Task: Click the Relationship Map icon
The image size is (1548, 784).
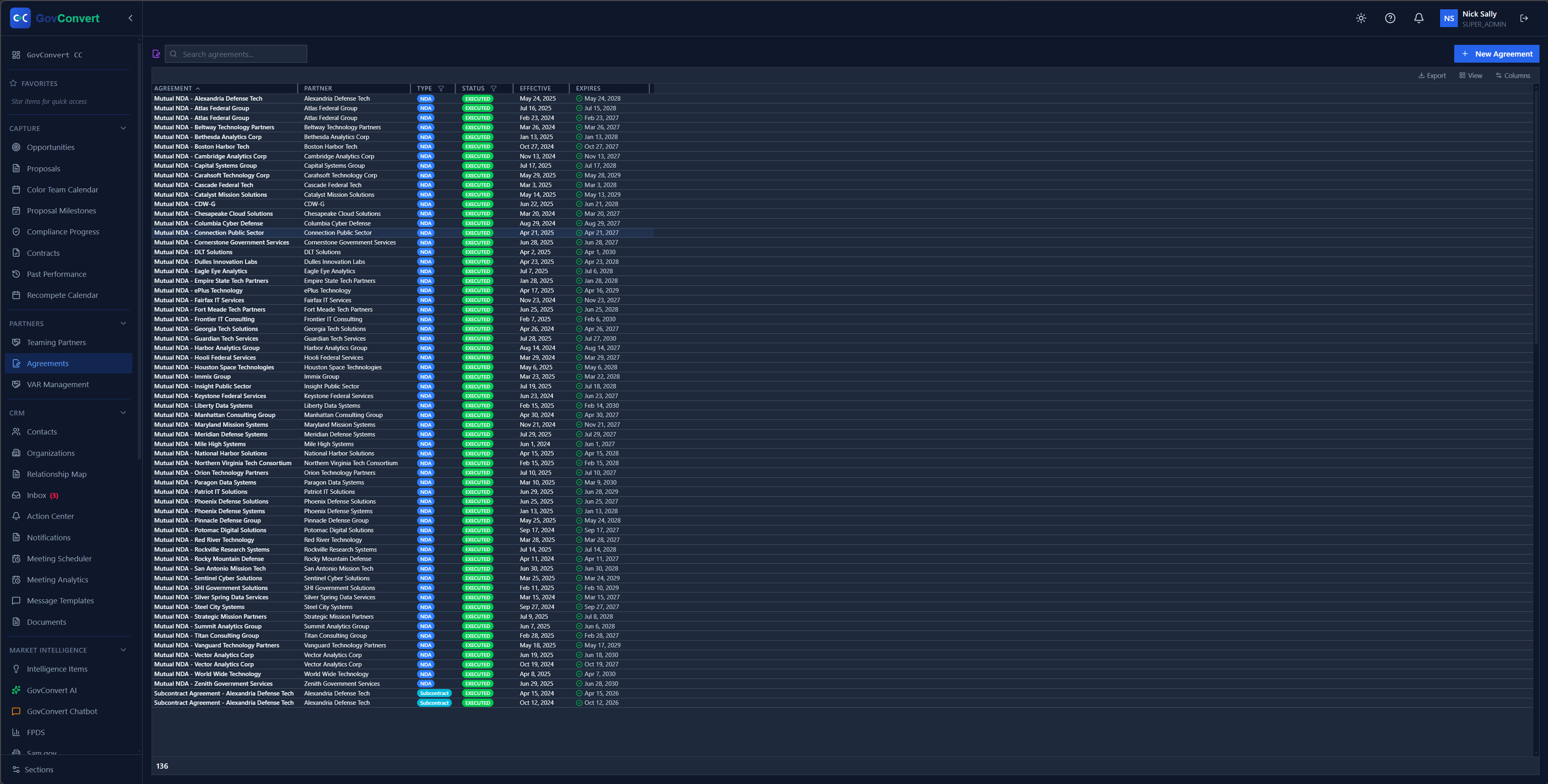Action: (x=16, y=474)
